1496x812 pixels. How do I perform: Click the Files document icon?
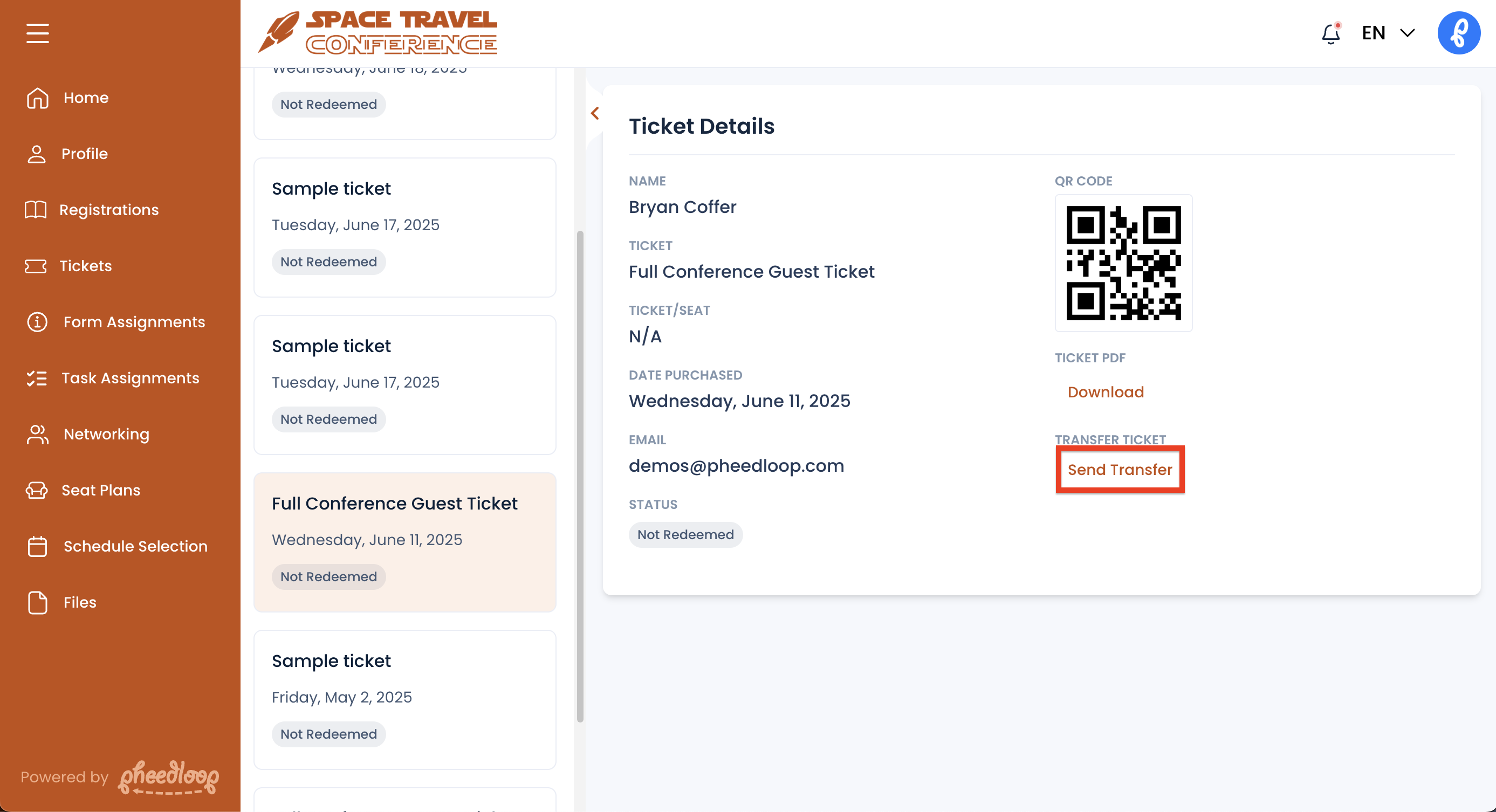37,602
